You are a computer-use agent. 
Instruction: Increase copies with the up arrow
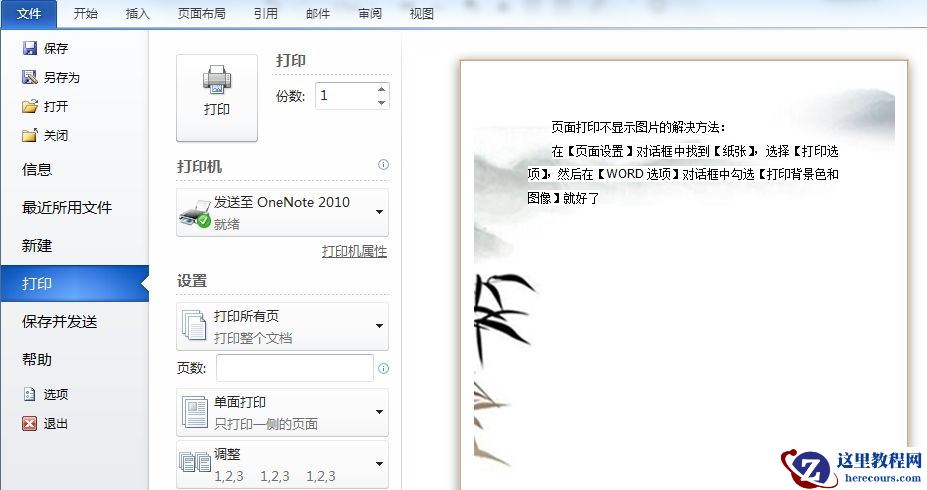[x=381, y=89]
